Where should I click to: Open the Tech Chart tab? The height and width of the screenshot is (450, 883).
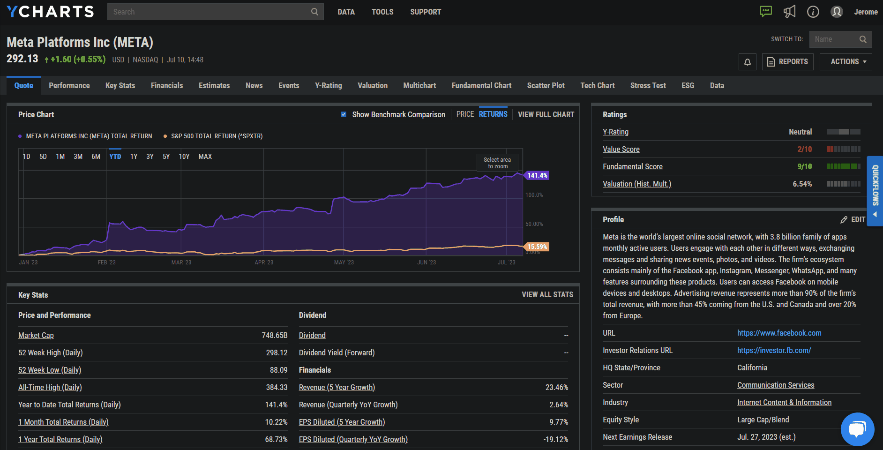click(x=597, y=86)
